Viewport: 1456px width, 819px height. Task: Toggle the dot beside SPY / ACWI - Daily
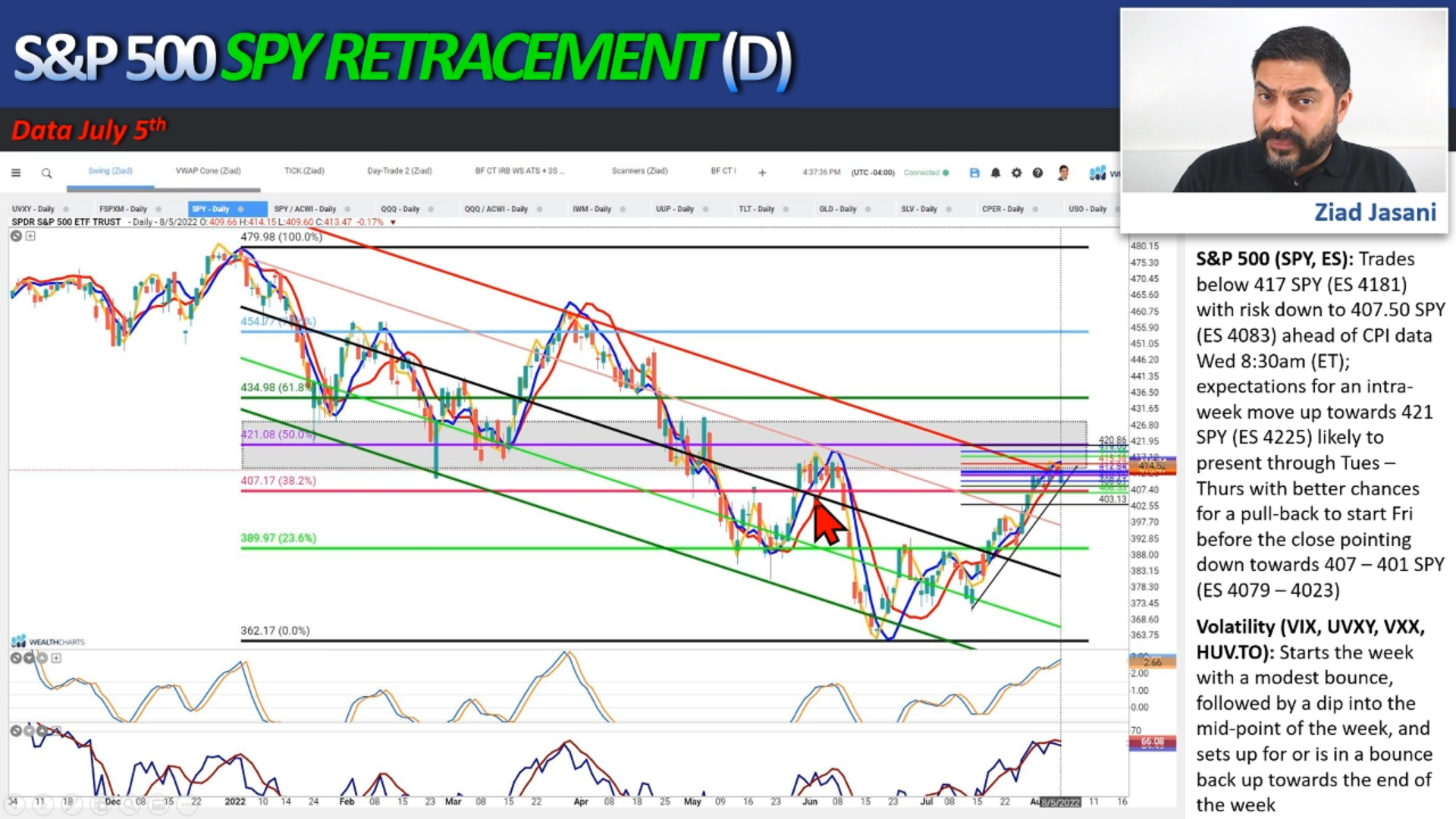coord(347,209)
